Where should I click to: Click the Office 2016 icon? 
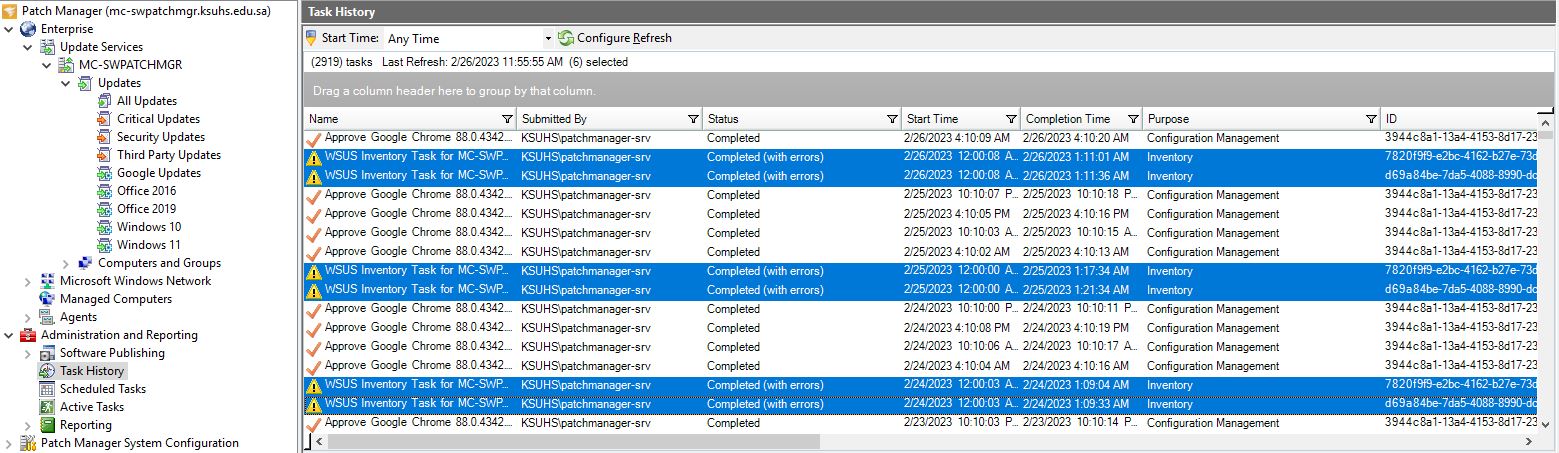[104, 191]
